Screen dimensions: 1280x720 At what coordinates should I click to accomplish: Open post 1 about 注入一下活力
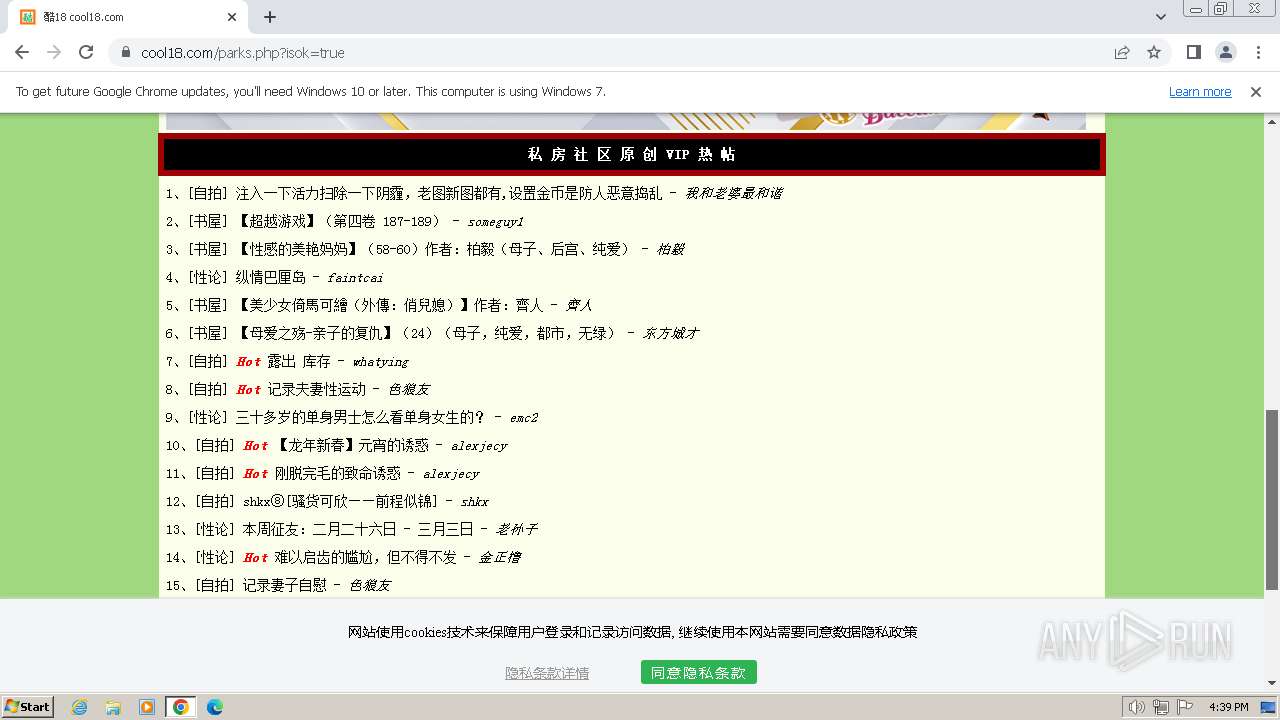point(448,193)
